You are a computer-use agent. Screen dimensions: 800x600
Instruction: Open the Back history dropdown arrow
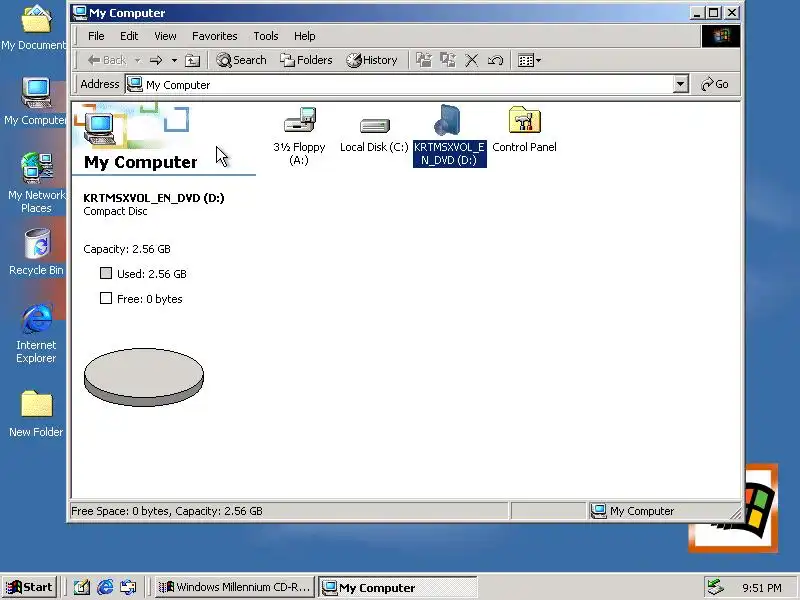pos(137,60)
